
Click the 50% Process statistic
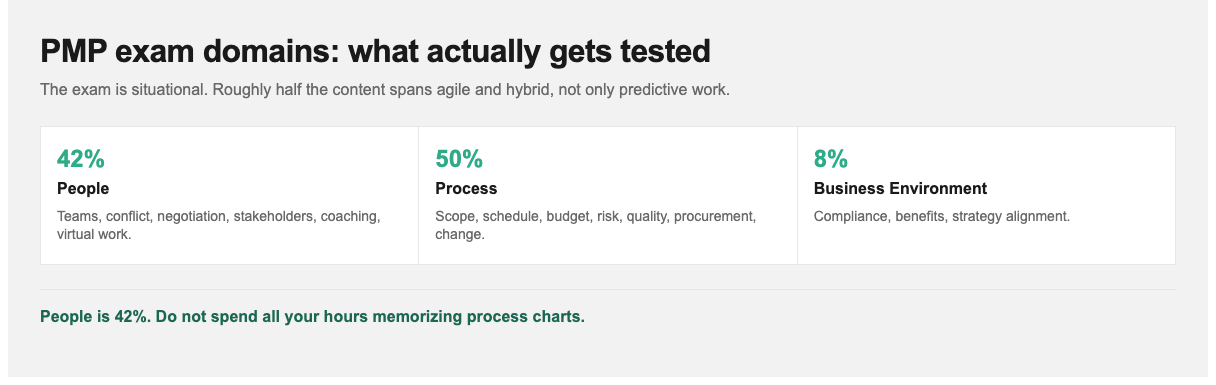(459, 159)
